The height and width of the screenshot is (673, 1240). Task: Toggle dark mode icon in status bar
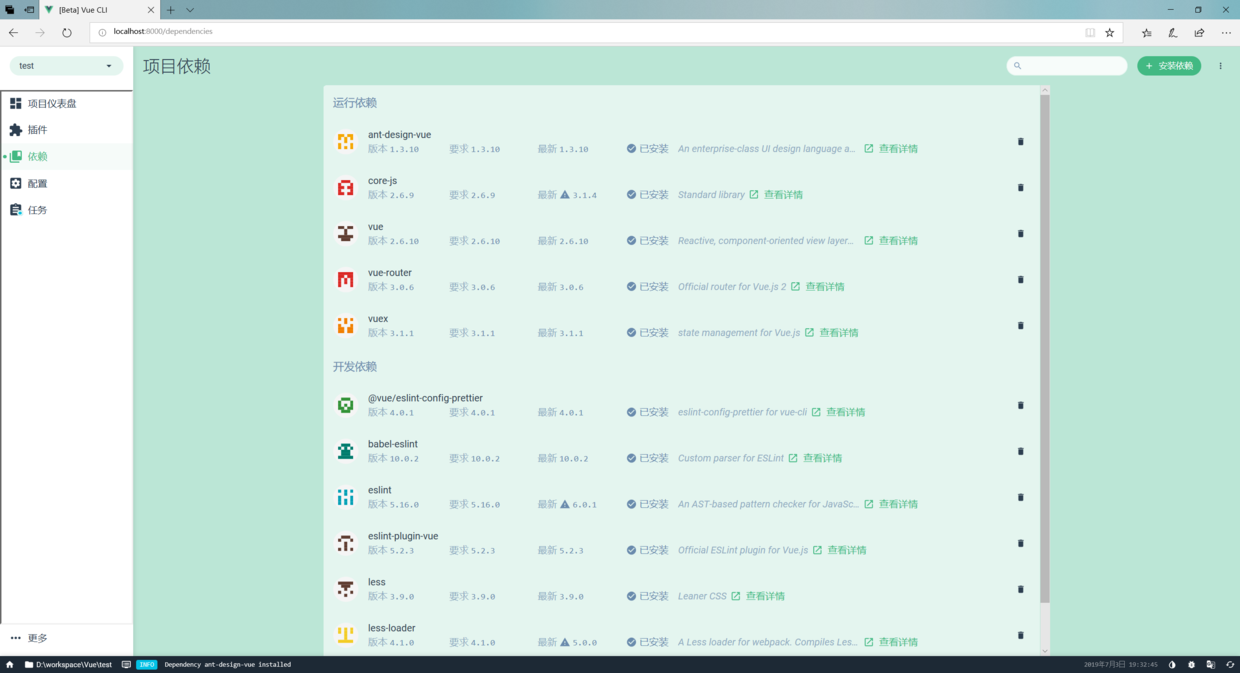(x=1172, y=664)
